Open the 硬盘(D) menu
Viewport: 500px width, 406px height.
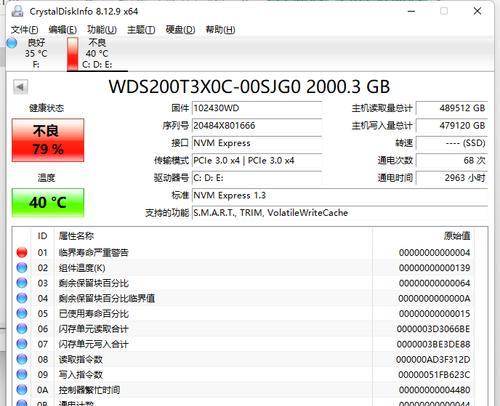click(x=180, y=30)
